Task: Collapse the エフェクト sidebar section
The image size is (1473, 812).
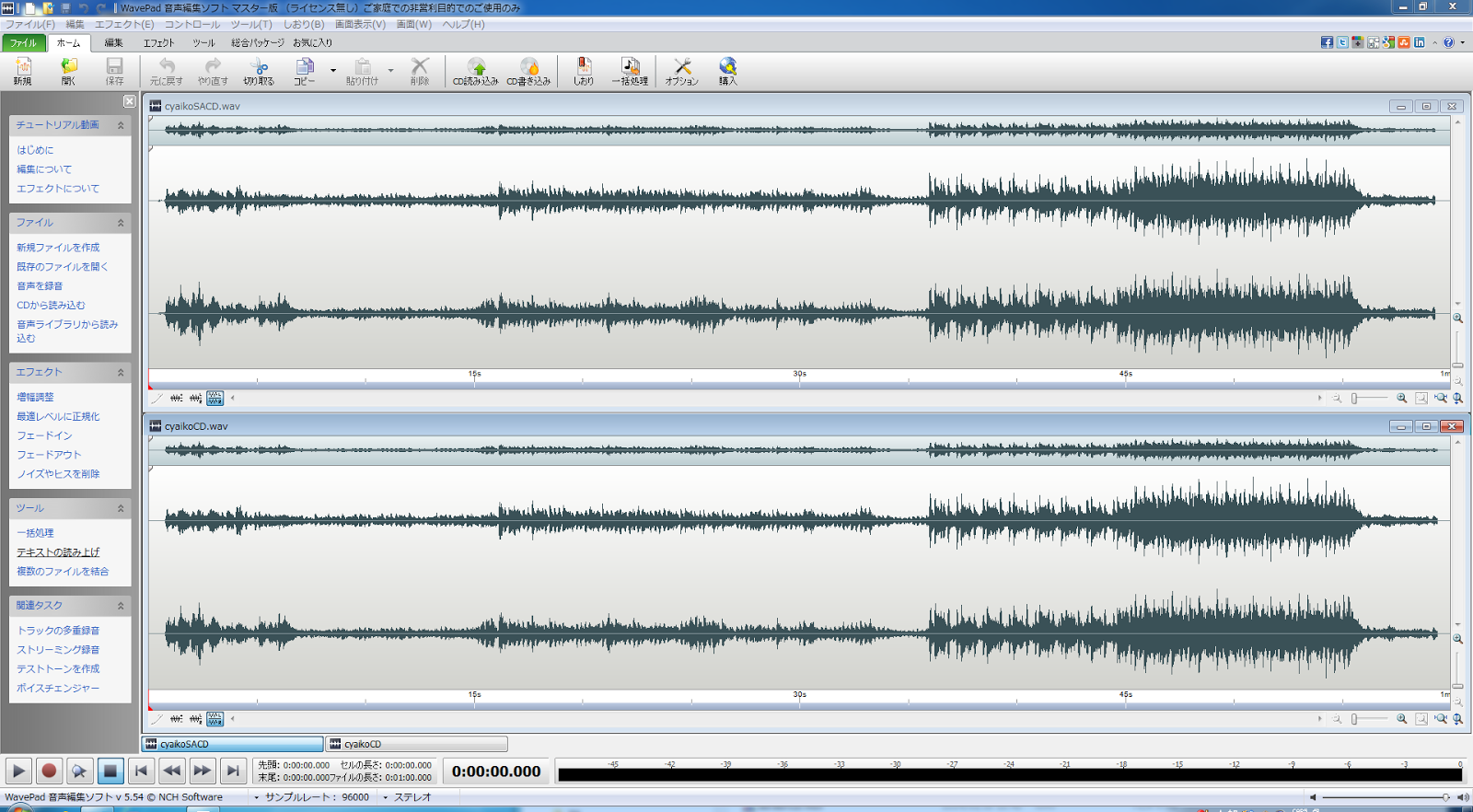Action: coord(121,373)
